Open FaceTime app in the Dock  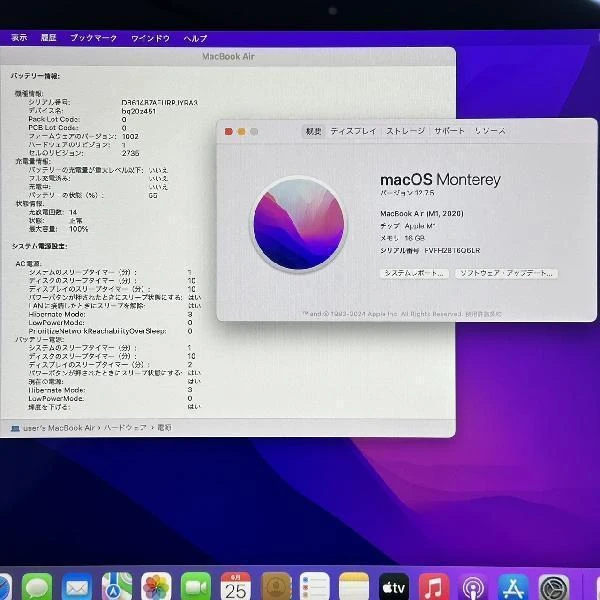(196, 587)
